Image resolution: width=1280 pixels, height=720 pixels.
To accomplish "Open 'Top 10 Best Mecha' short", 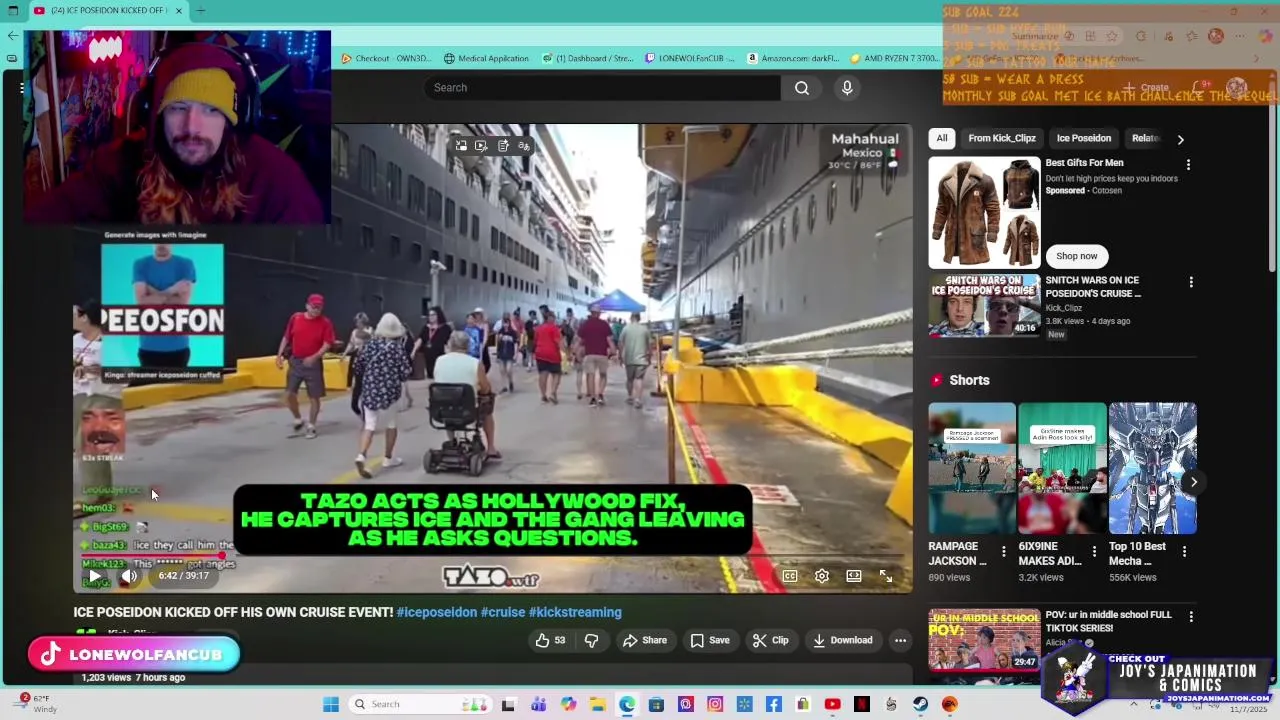I will click(x=1152, y=468).
